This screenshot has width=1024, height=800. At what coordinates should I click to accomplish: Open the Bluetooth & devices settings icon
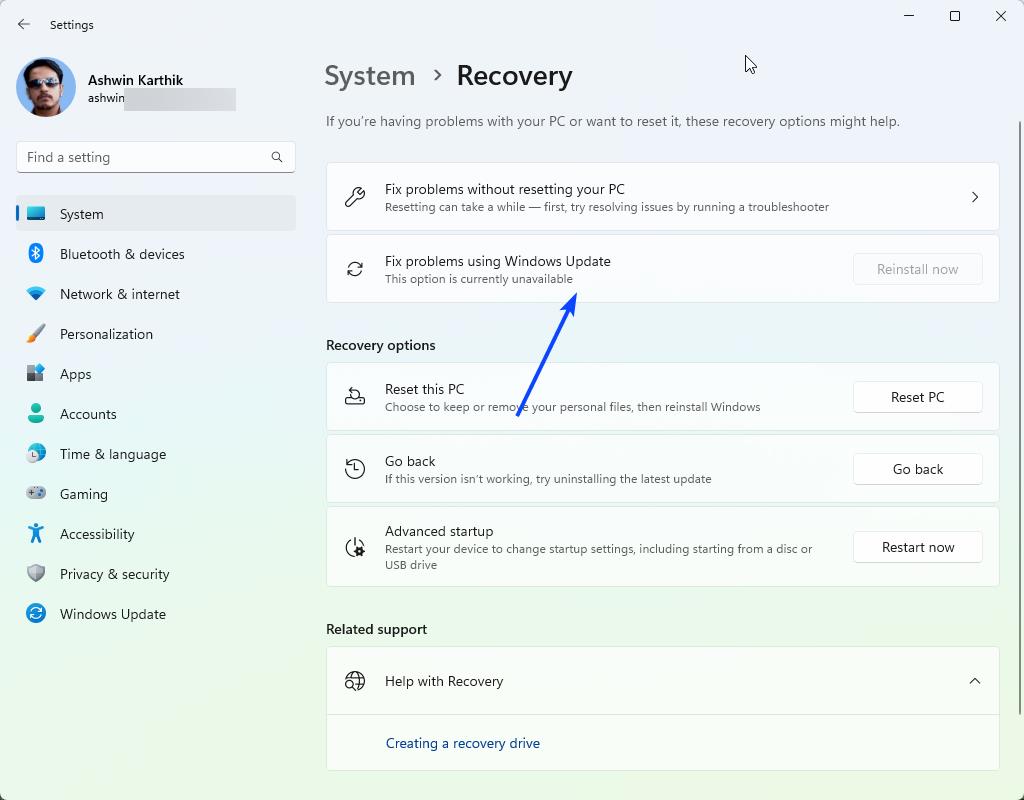(35, 254)
